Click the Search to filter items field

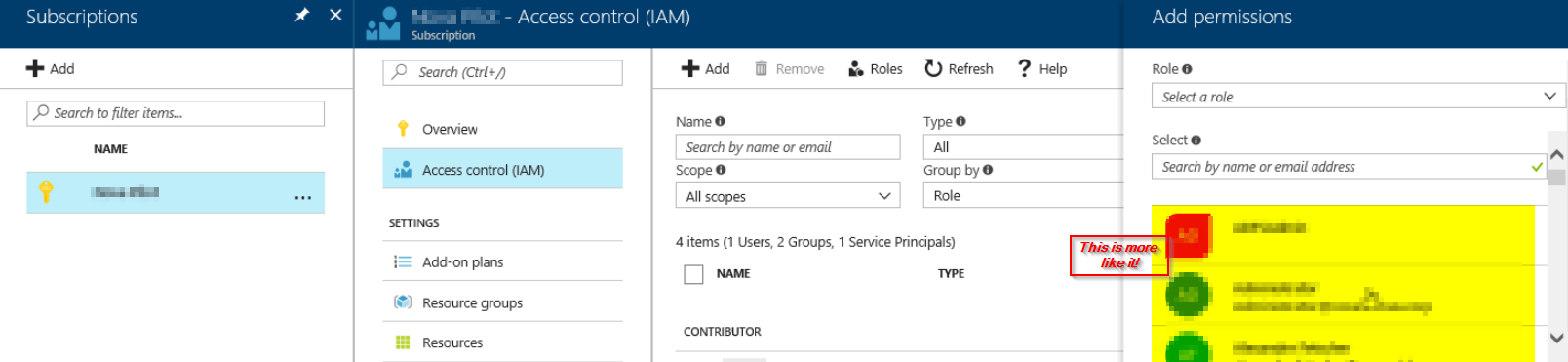click(x=176, y=113)
